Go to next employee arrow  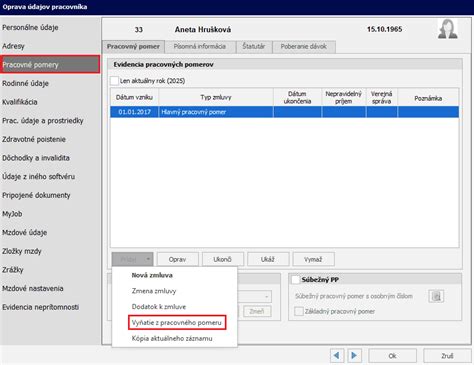pos(354,356)
